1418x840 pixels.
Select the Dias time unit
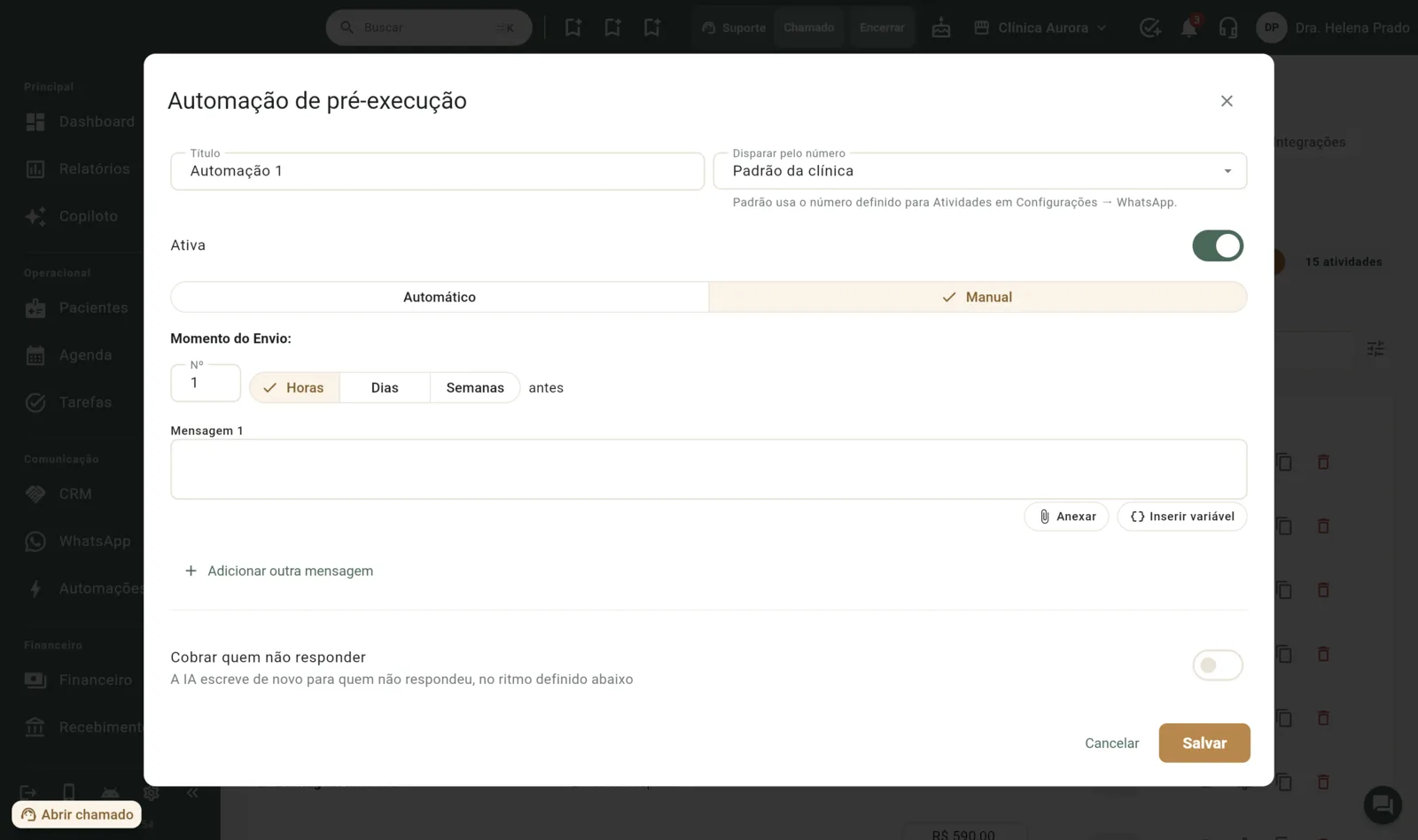(385, 387)
